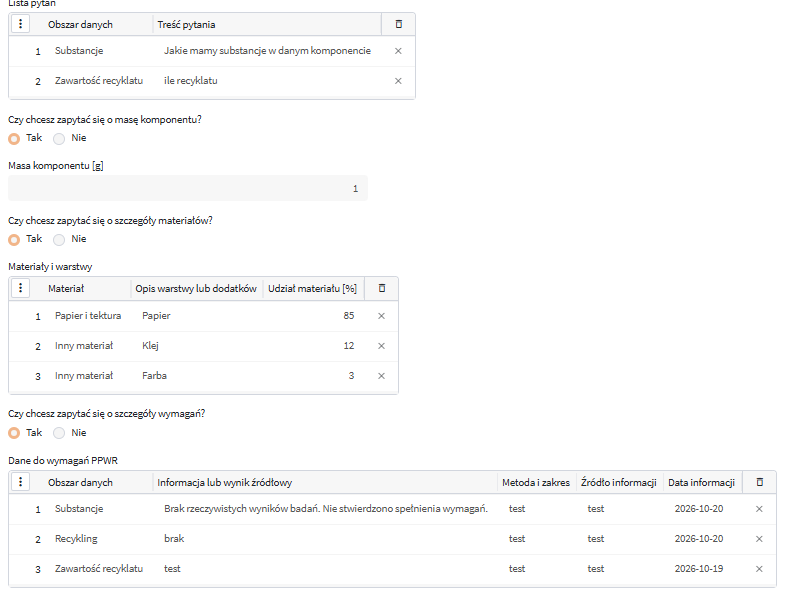Delete the Papier material row
Screen dimensions: 800x600
point(381,316)
